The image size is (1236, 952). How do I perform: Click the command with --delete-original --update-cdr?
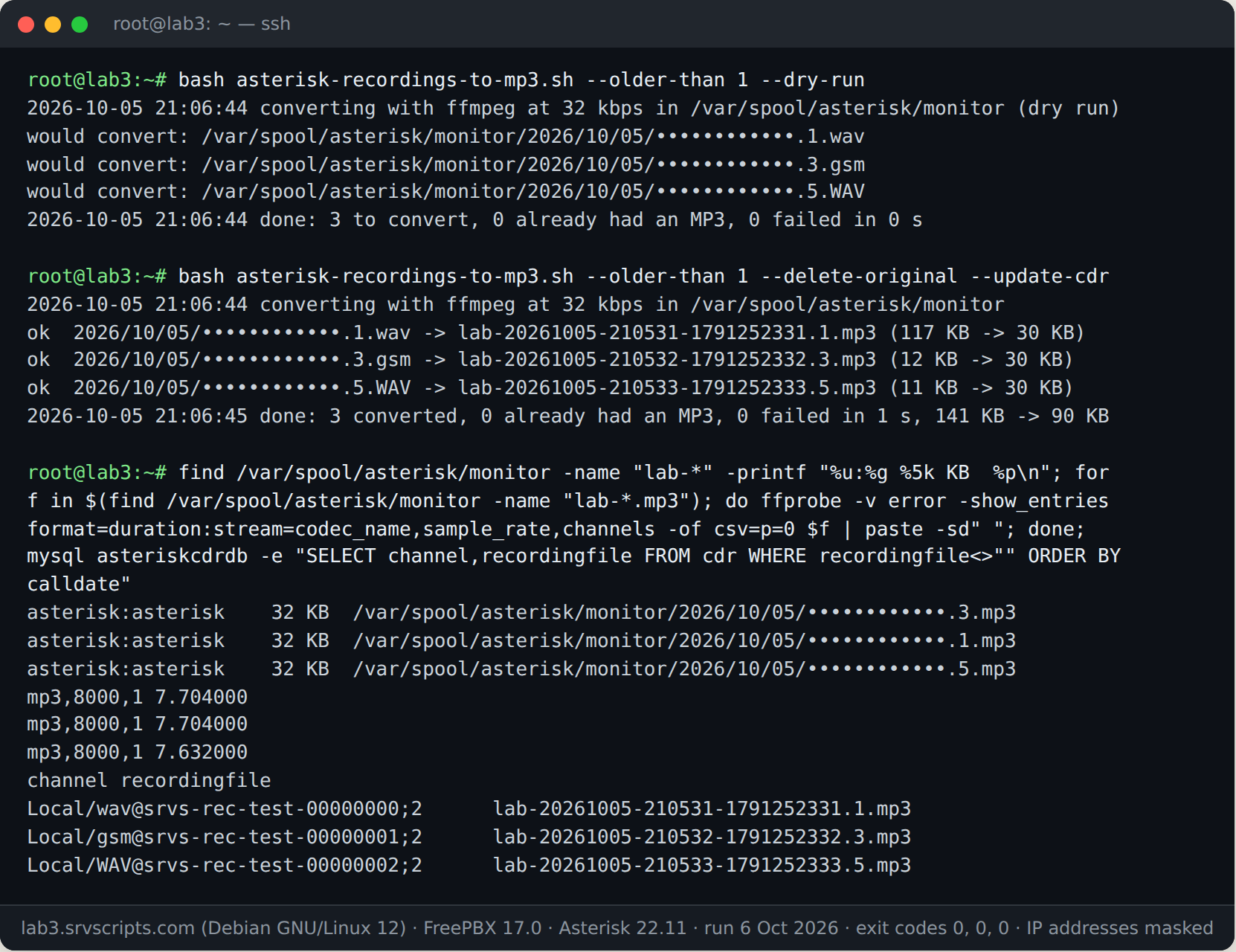point(568,276)
